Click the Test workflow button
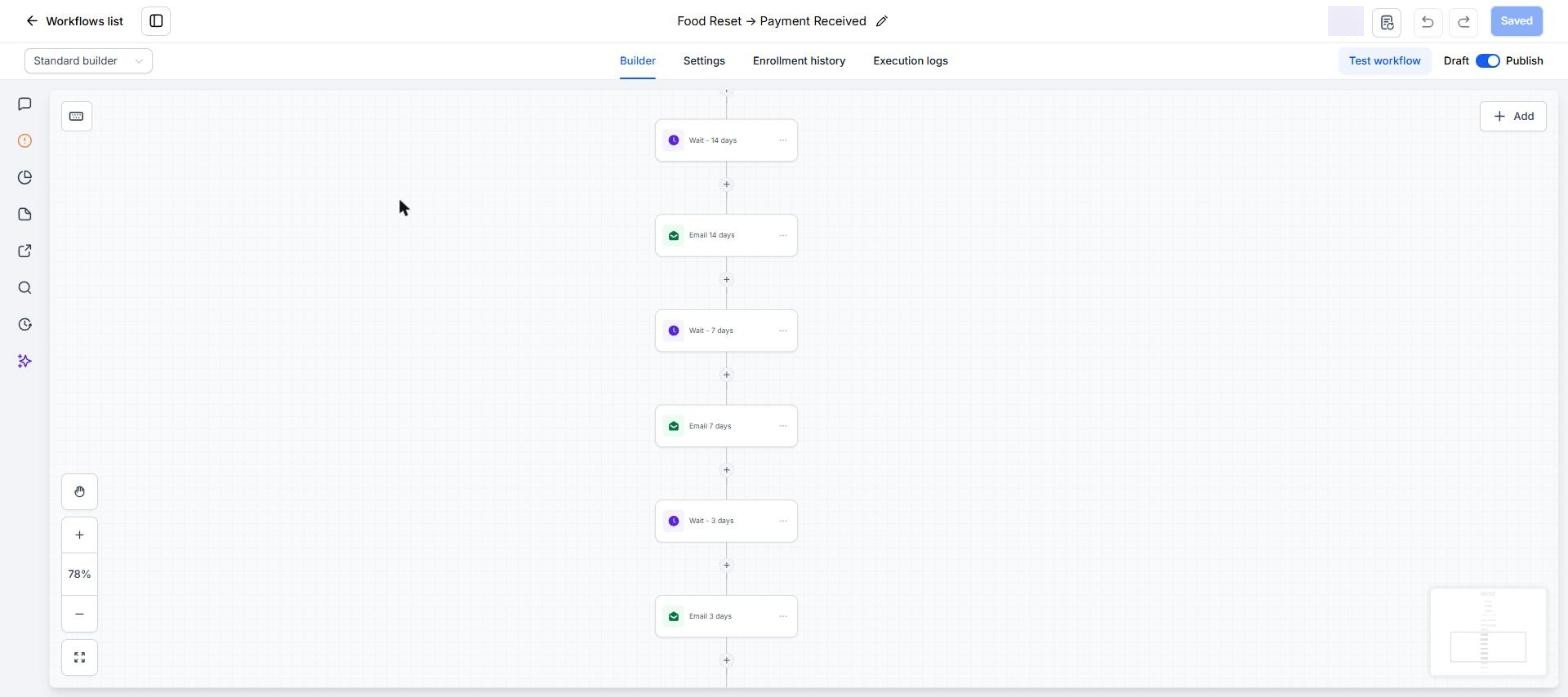Image resolution: width=1568 pixels, height=697 pixels. point(1384,61)
